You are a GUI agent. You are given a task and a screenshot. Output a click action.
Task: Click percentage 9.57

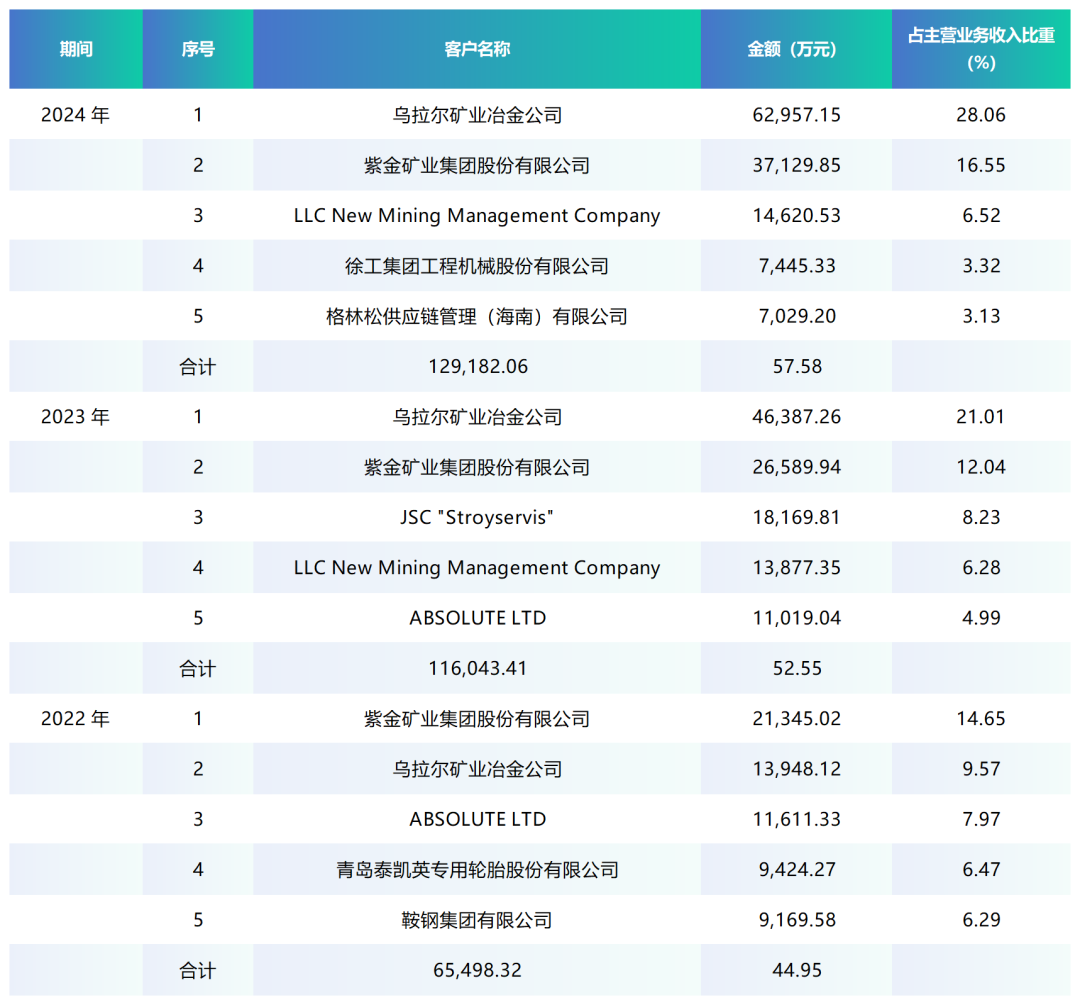coord(981,769)
